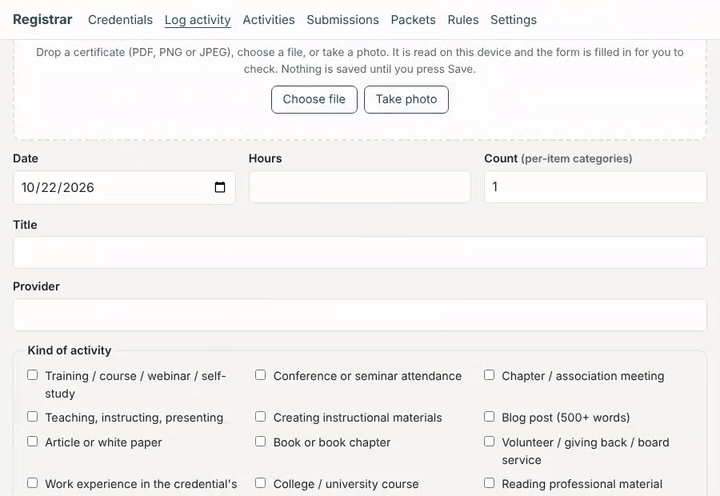The image size is (720, 496).
Task: Navigate to the Packets tab
Action: 413,20
